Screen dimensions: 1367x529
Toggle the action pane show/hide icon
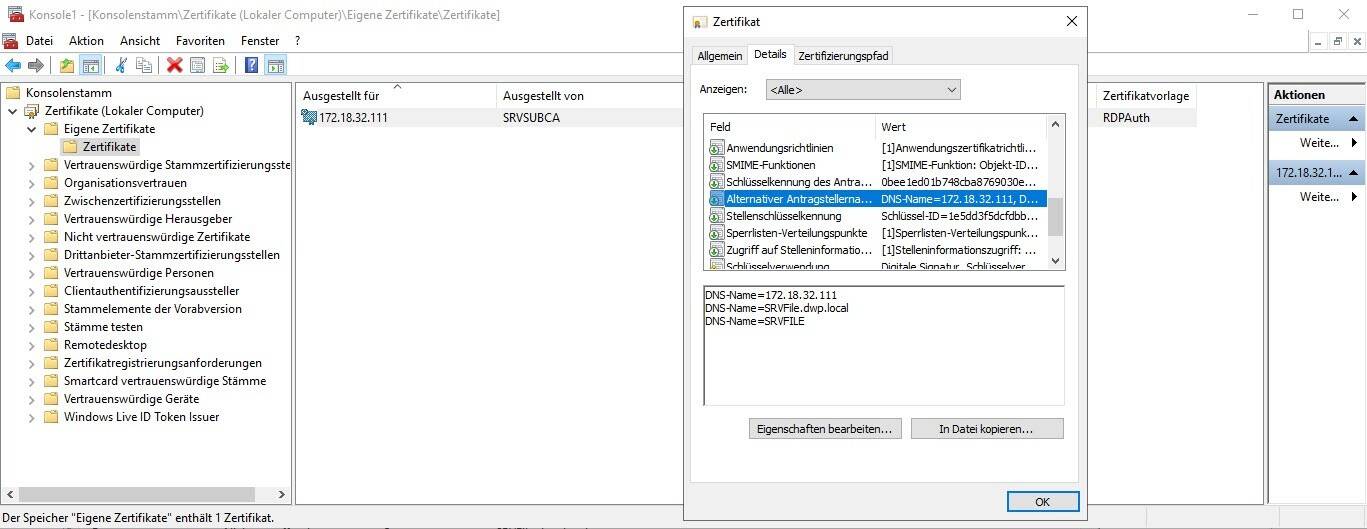tap(275, 65)
